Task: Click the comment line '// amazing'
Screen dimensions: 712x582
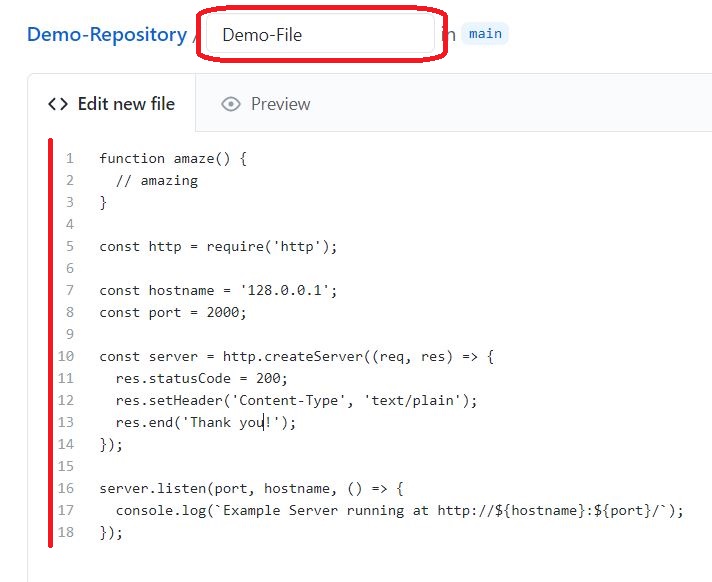Action: [157, 181]
